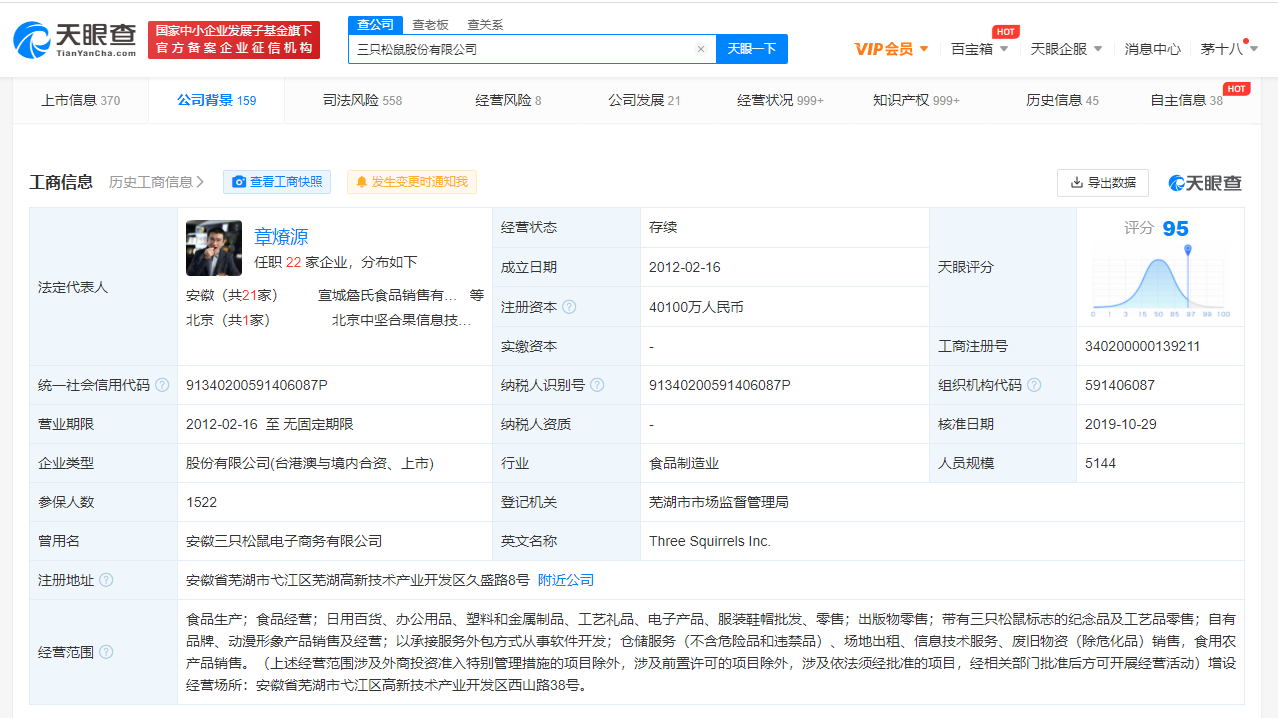Switch to 历史信息 tab
This screenshot has width=1278, height=718.
1062,100
